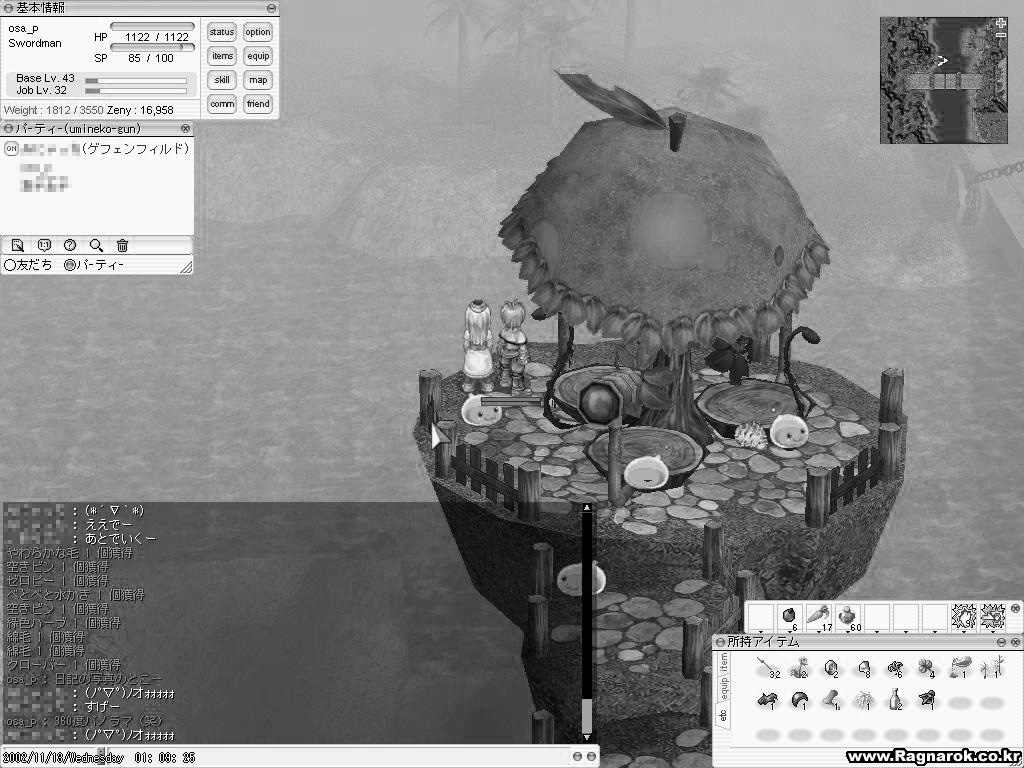The image size is (1024, 768).
Task: Click the equip button in 基本情報
Action: 258,56
